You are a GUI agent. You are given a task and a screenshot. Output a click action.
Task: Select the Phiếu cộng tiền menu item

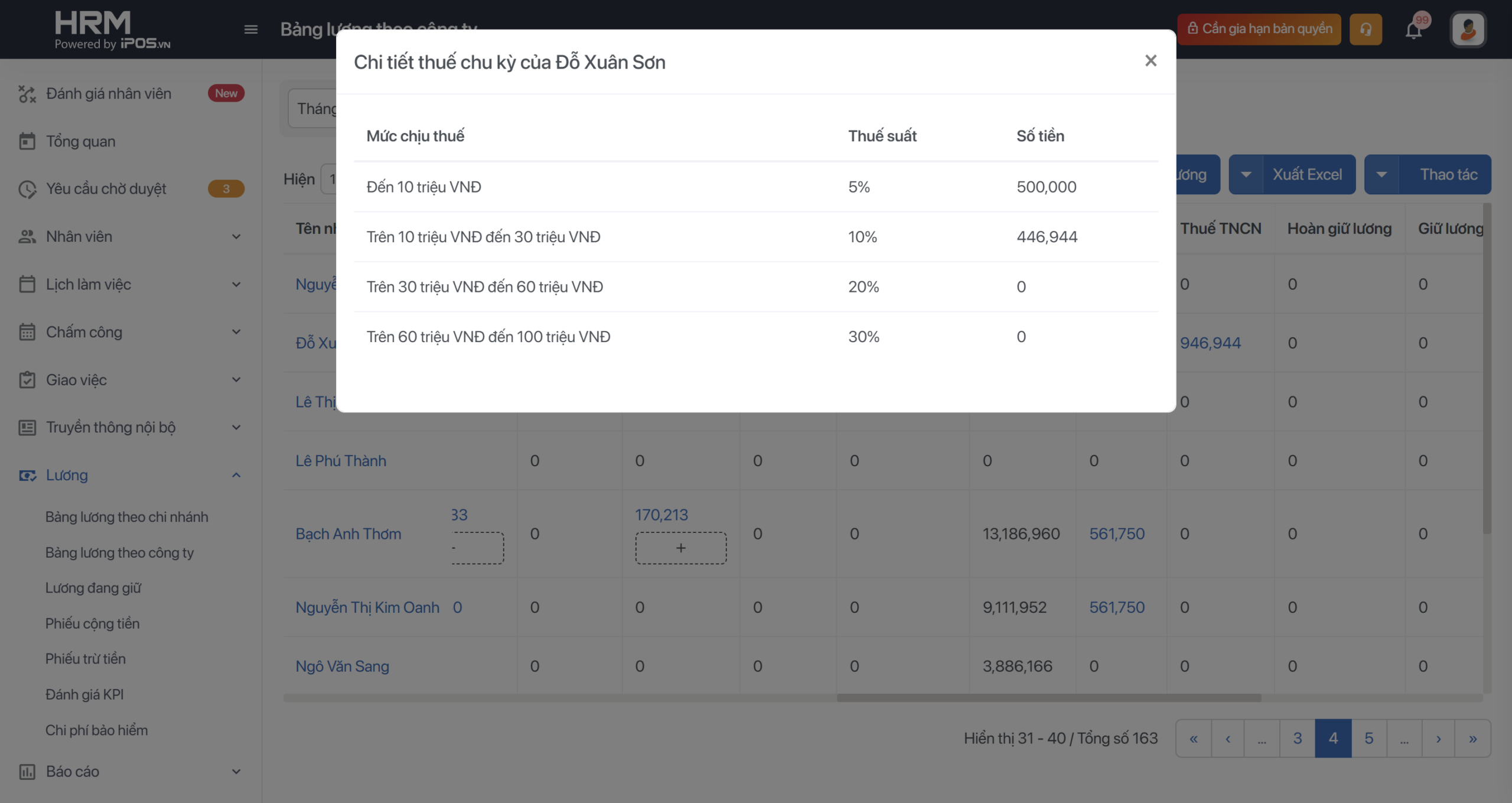pyautogui.click(x=93, y=623)
